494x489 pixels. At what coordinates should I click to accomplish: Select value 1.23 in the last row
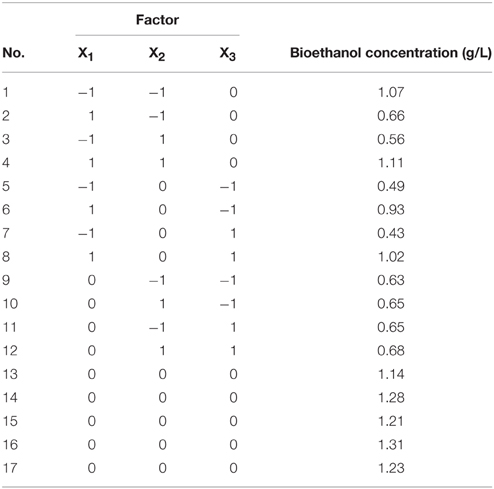(x=391, y=468)
